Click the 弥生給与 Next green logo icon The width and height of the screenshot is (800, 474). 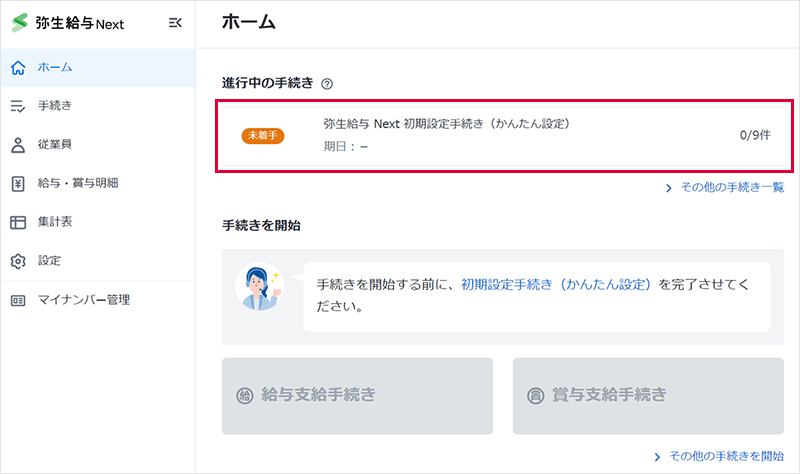coord(19,23)
